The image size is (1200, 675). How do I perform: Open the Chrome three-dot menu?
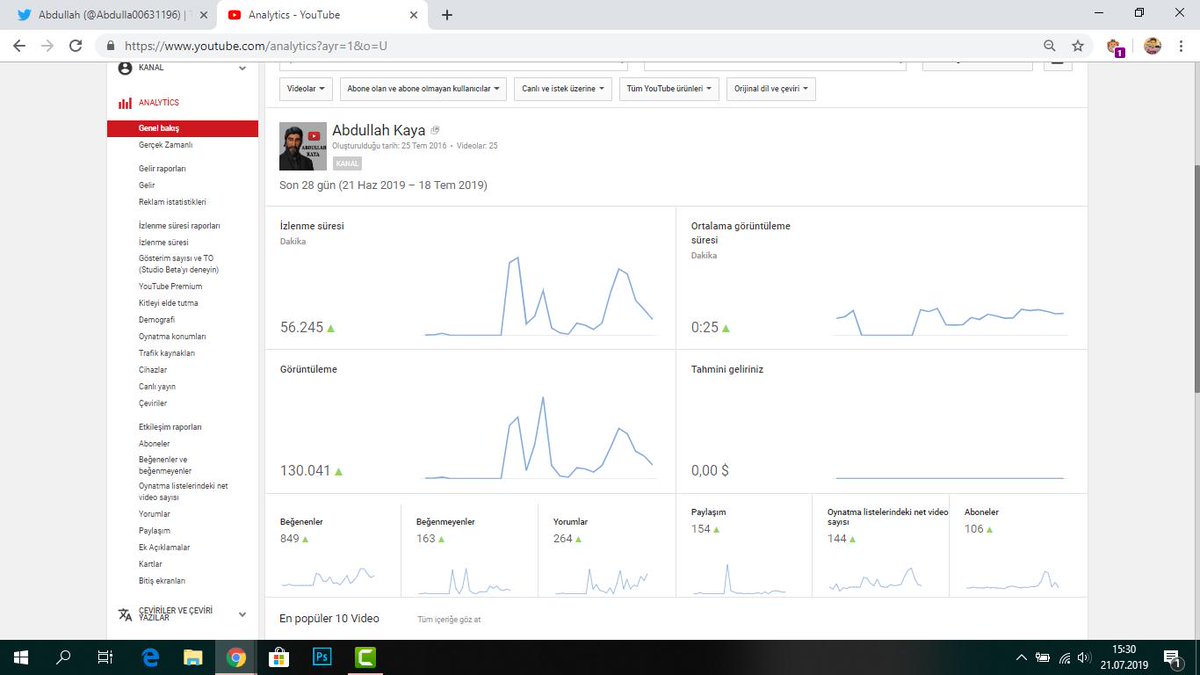click(x=1183, y=46)
